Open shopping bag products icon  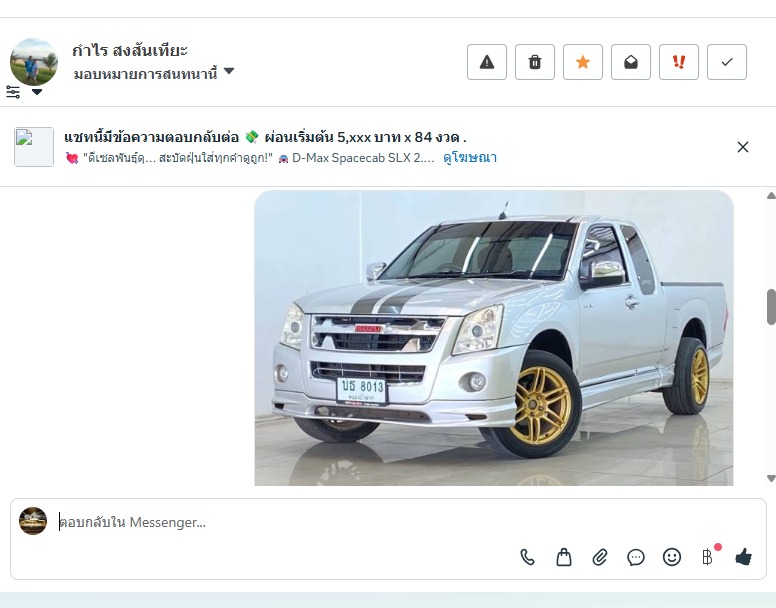coord(564,558)
